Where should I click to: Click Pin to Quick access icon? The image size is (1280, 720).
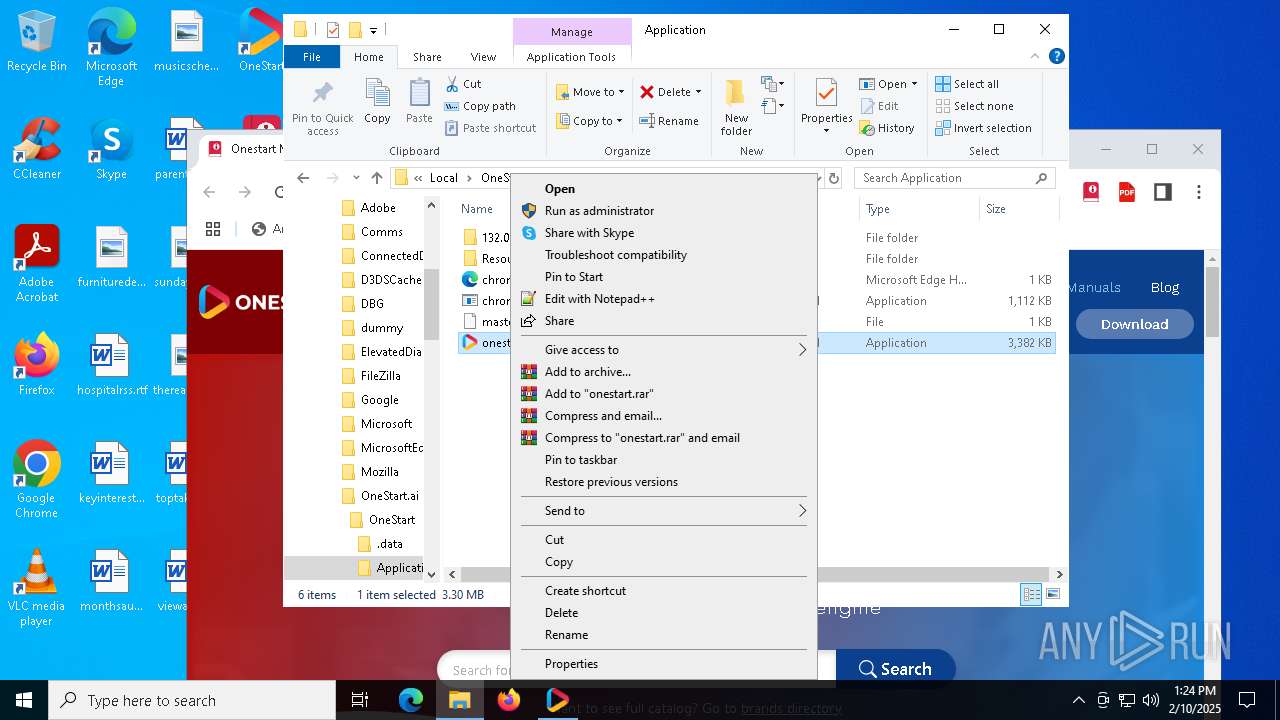point(322,108)
